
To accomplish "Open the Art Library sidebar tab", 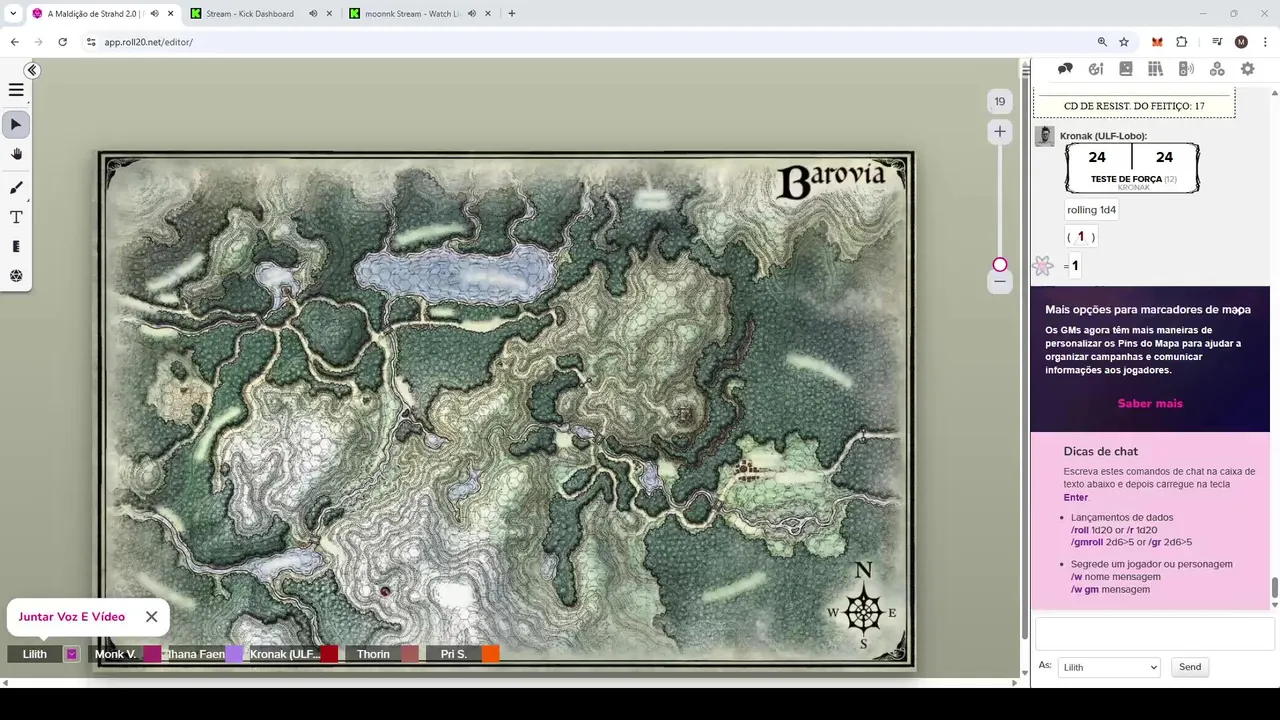I will (x=1096, y=69).
